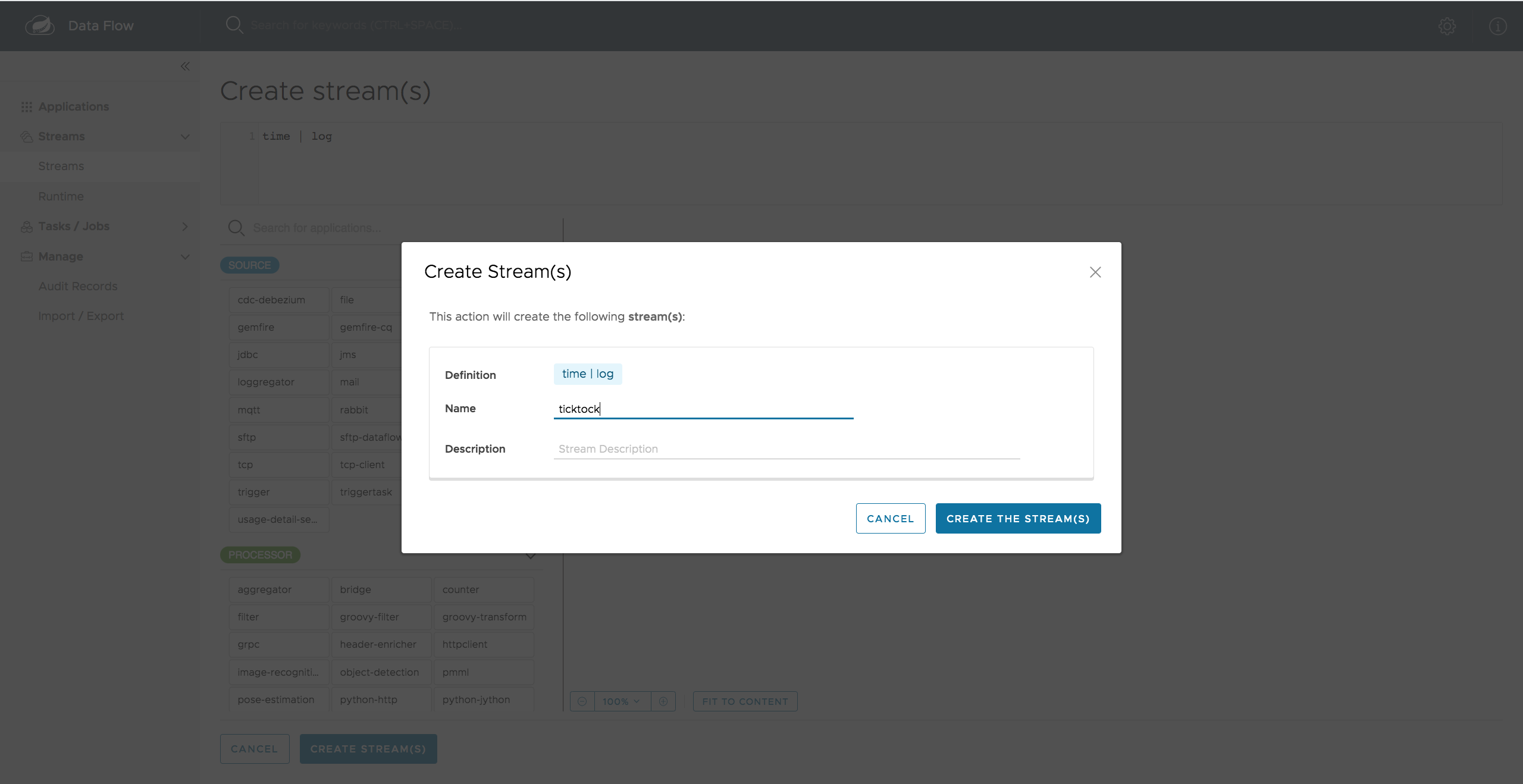Click the zoom in plus icon
Image resolution: width=1523 pixels, height=784 pixels.
coord(663,701)
